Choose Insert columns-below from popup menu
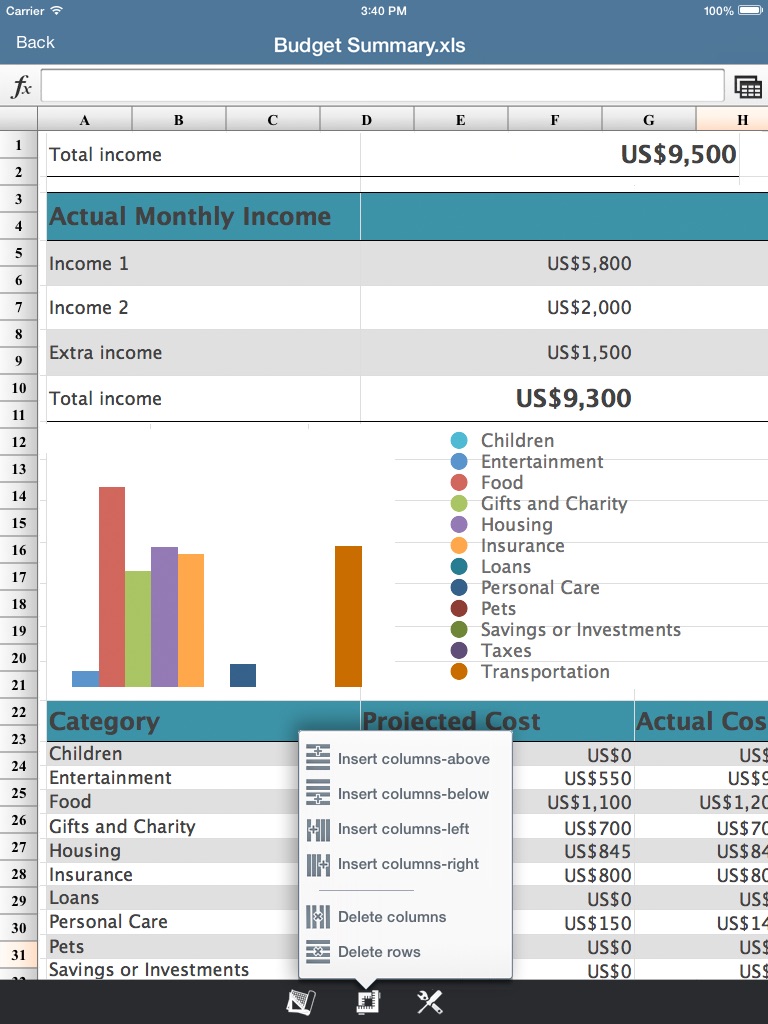The height and width of the screenshot is (1024, 768). (413, 793)
